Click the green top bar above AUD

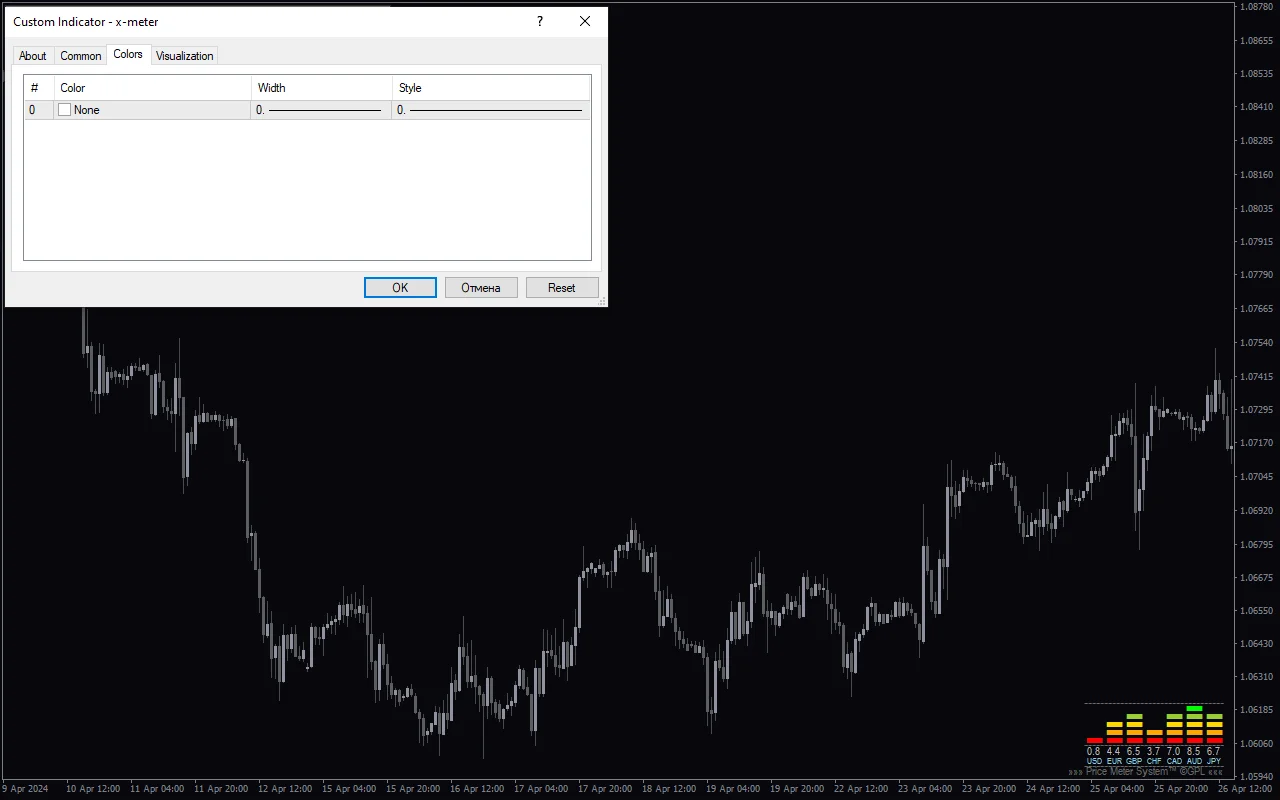click(1194, 708)
